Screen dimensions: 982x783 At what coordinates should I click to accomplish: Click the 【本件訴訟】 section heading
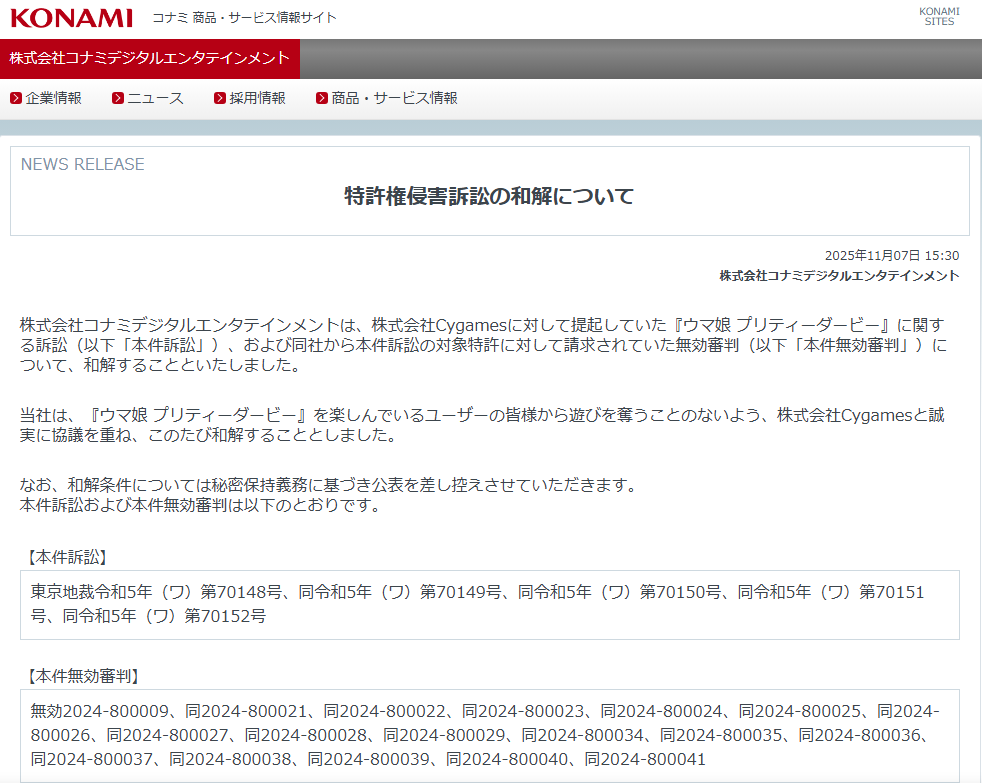(x=65, y=556)
